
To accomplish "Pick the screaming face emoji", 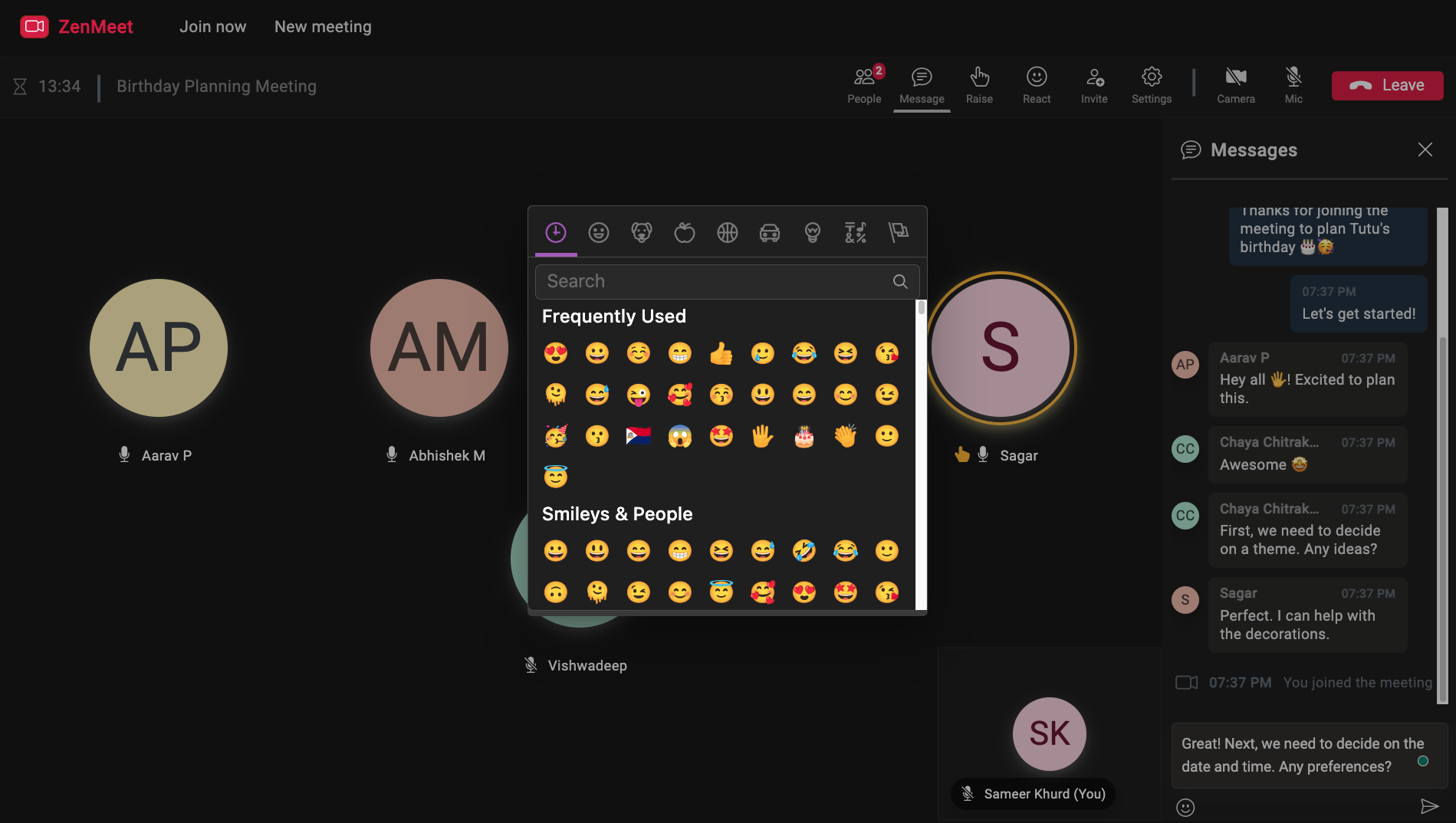I will [680, 436].
